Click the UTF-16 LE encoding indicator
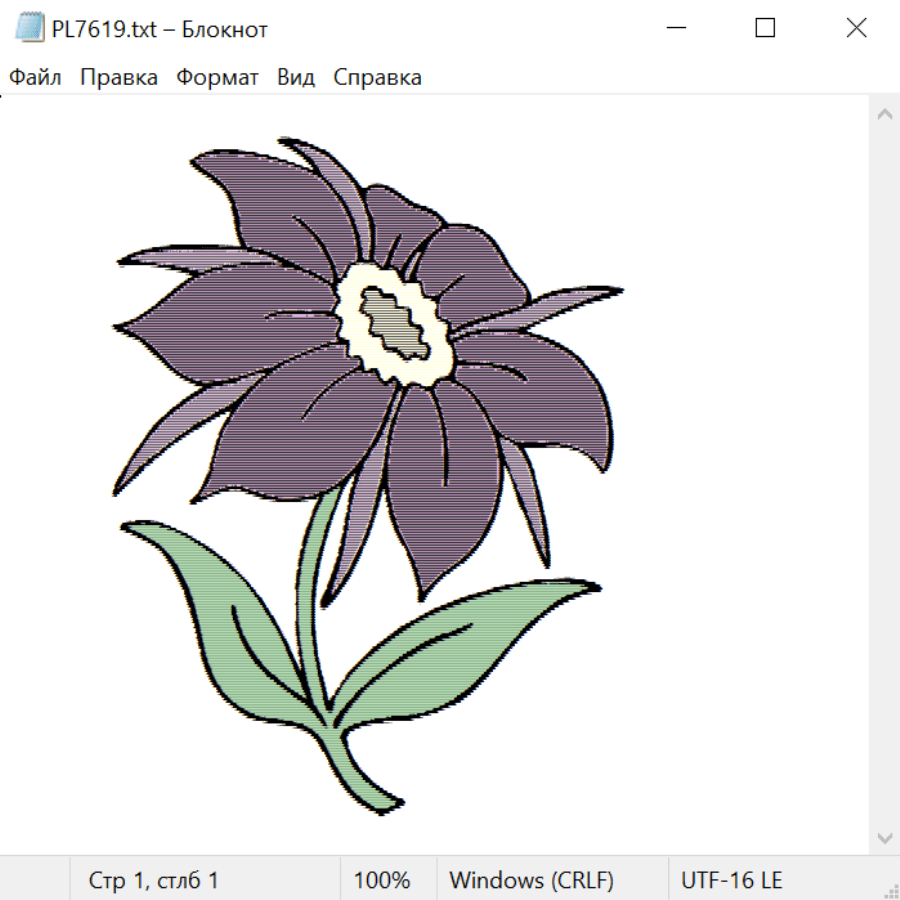 click(x=731, y=881)
